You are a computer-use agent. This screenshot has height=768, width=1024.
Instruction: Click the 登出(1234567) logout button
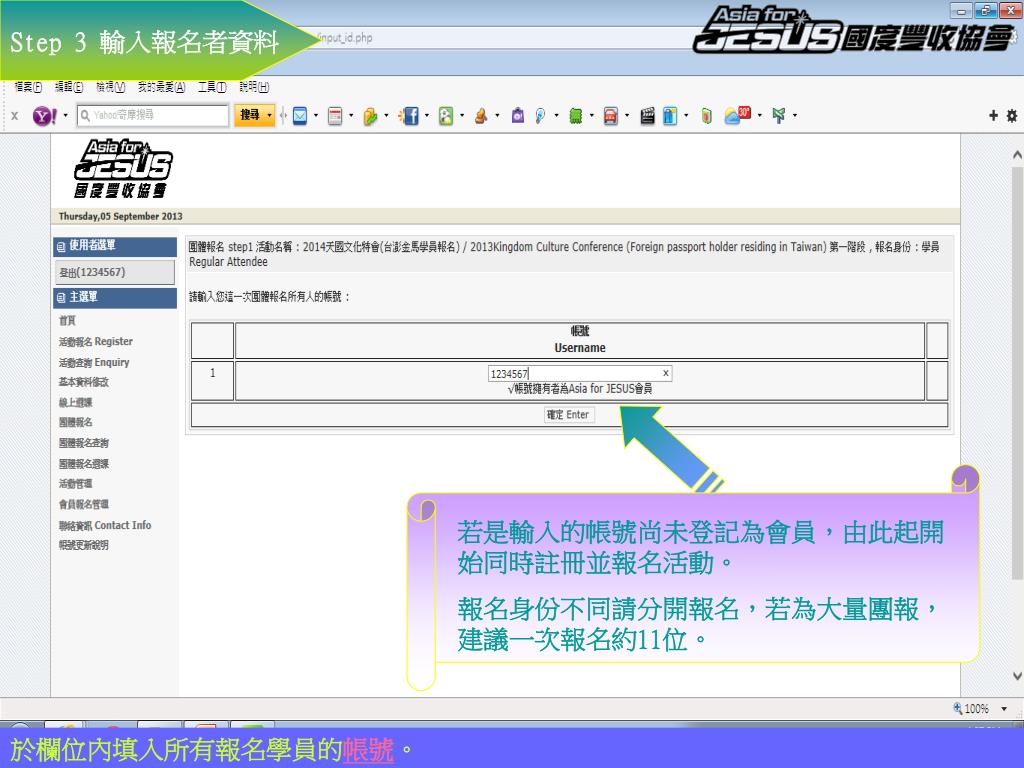coord(115,272)
